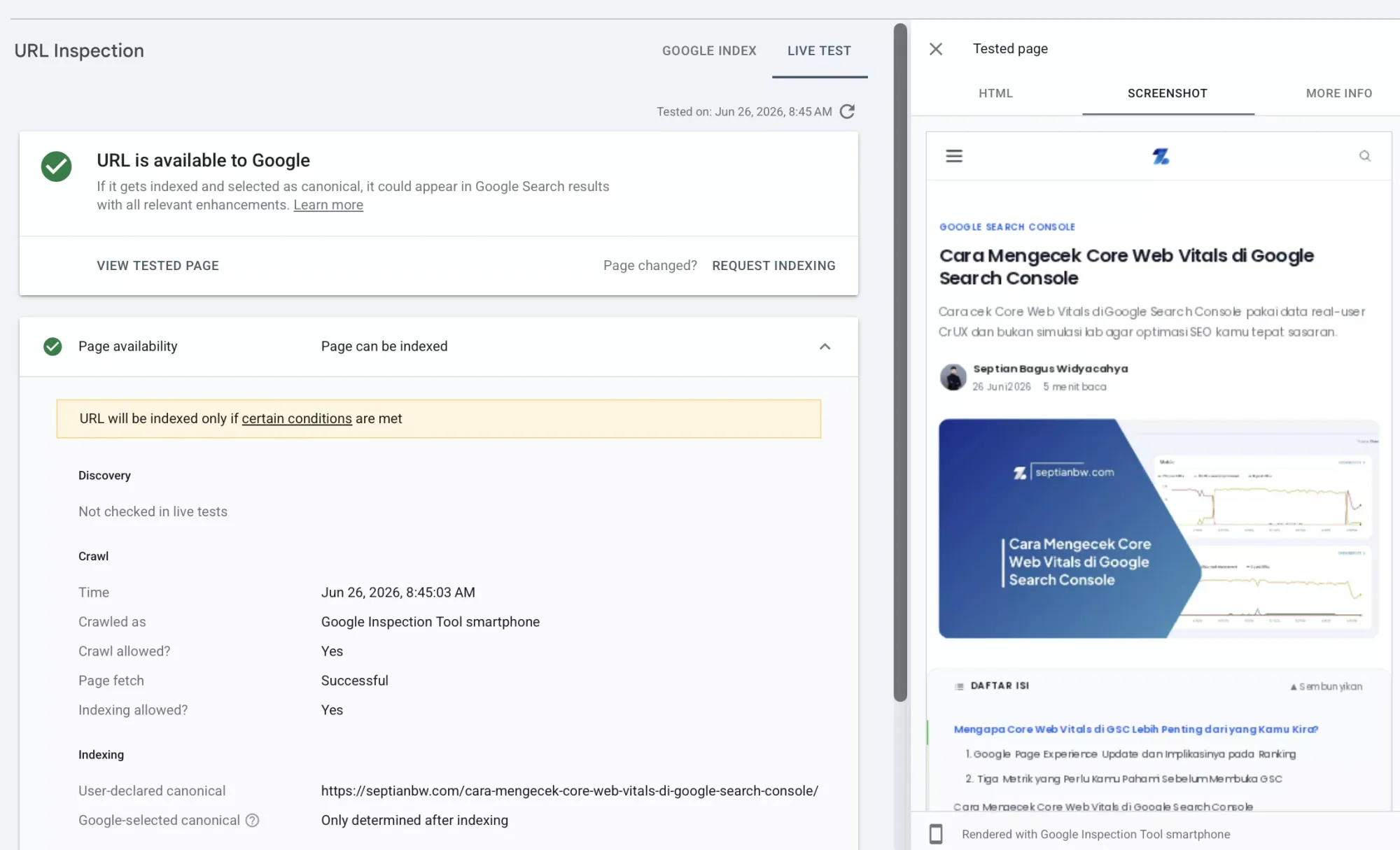This screenshot has width=1400, height=850.
Task: Re-run the live test via refresh icon
Action: [847, 111]
